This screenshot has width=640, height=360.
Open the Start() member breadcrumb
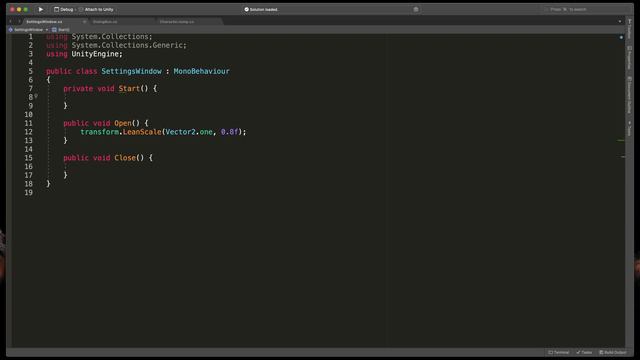[x=61, y=30]
